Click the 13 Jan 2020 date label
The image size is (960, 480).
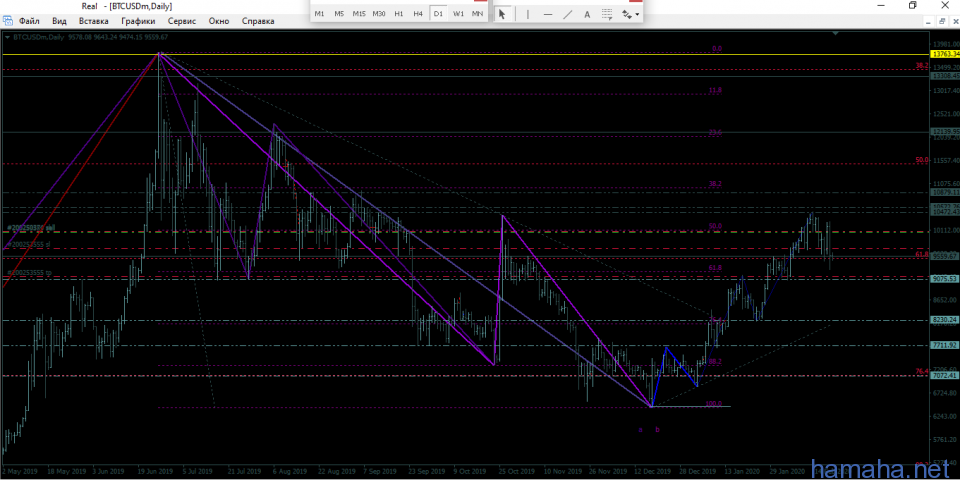pyautogui.click(x=744, y=472)
